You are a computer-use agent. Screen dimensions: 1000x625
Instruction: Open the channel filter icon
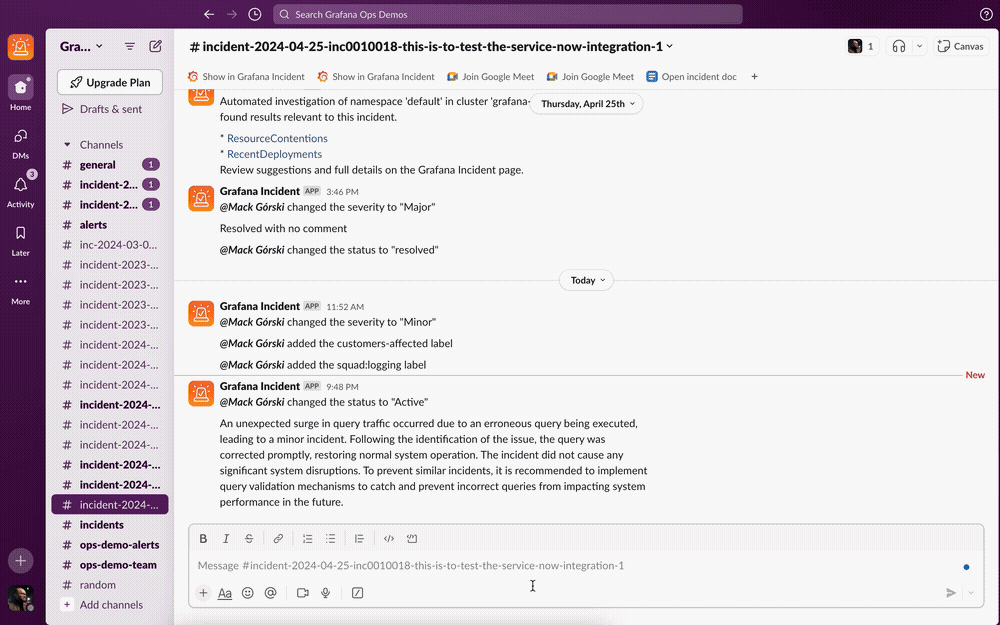(x=129, y=46)
